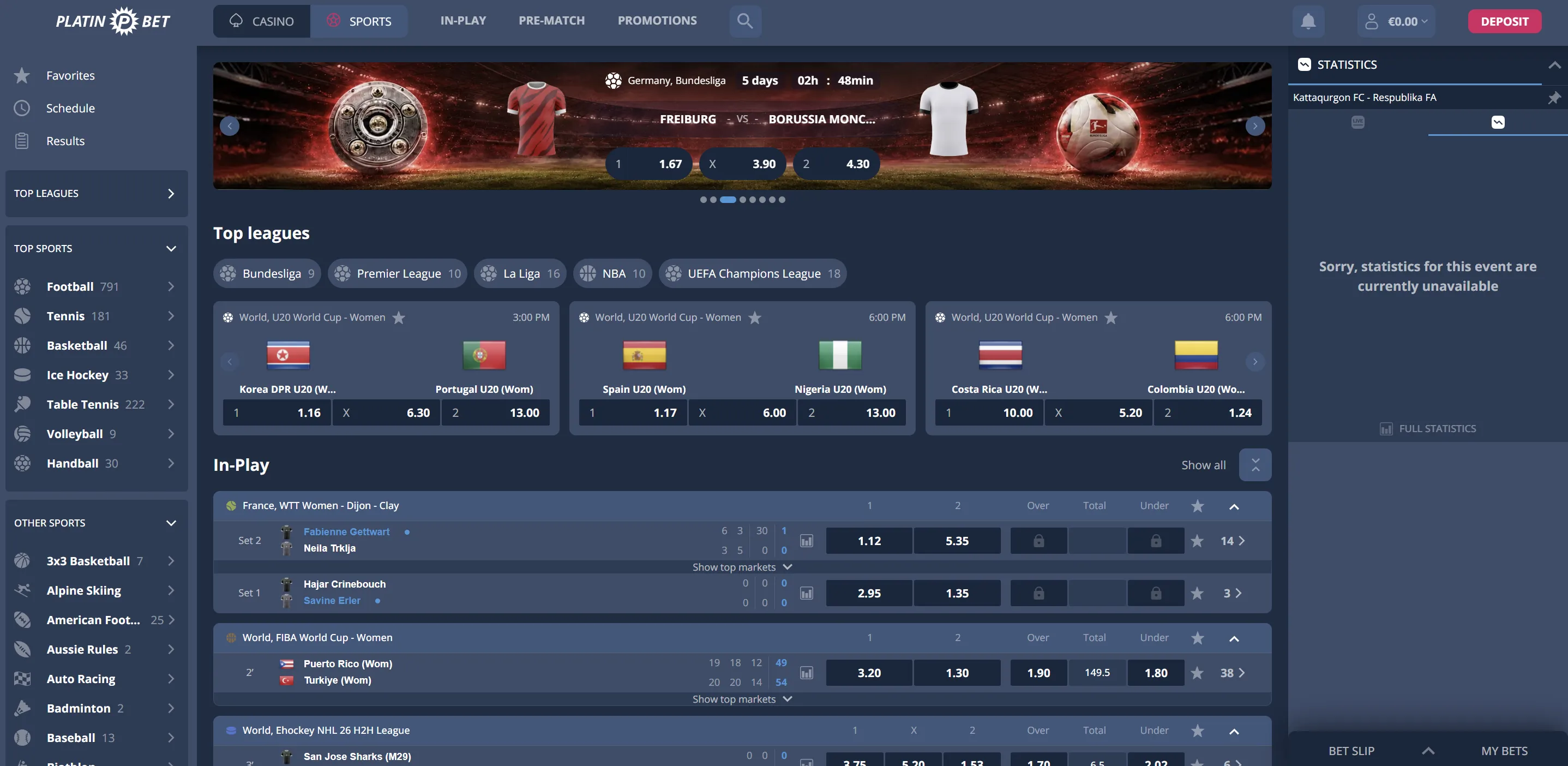
Task: Open stats chart for Crinebouch vs Erler
Action: click(x=807, y=593)
